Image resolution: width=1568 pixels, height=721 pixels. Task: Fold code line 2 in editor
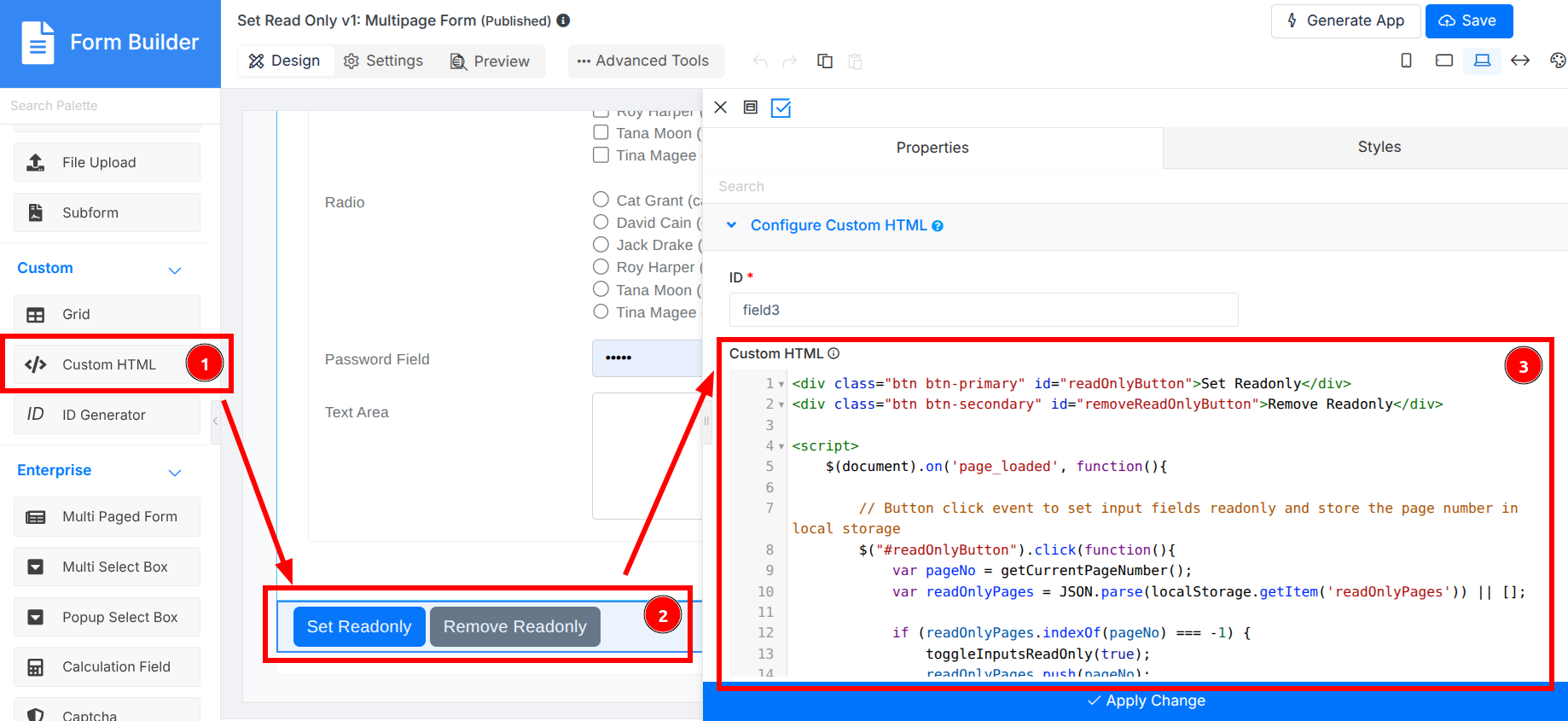pos(781,404)
